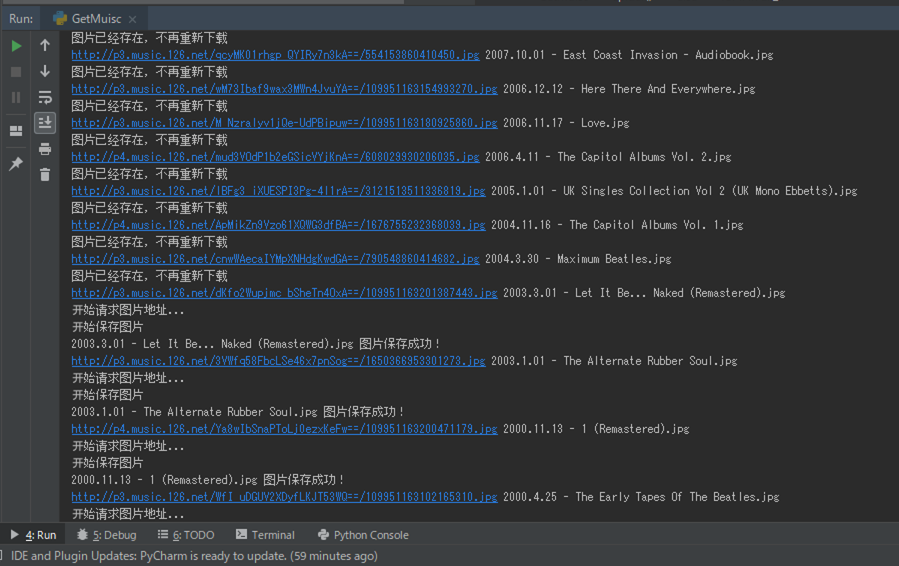Pin the run tab with pin icon
The image size is (899, 566).
click(16, 163)
